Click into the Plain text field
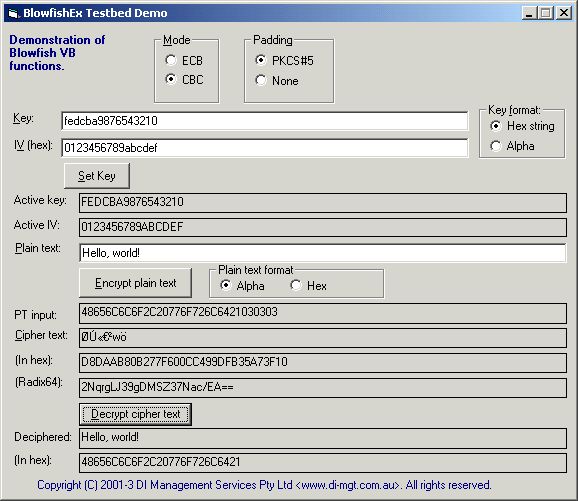 click(x=323, y=253)
